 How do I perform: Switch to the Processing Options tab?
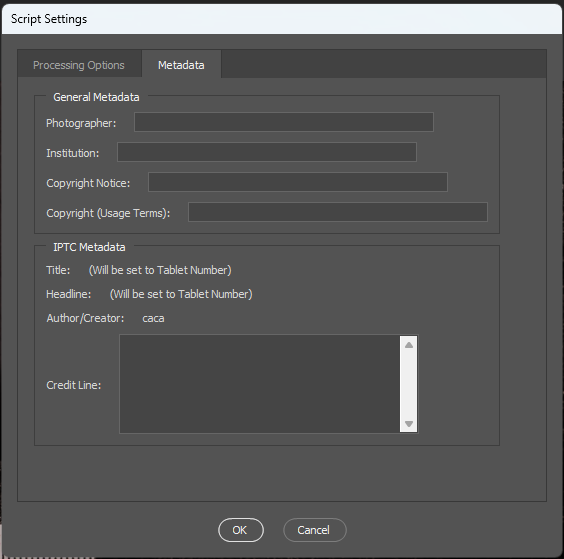(79, 65)
